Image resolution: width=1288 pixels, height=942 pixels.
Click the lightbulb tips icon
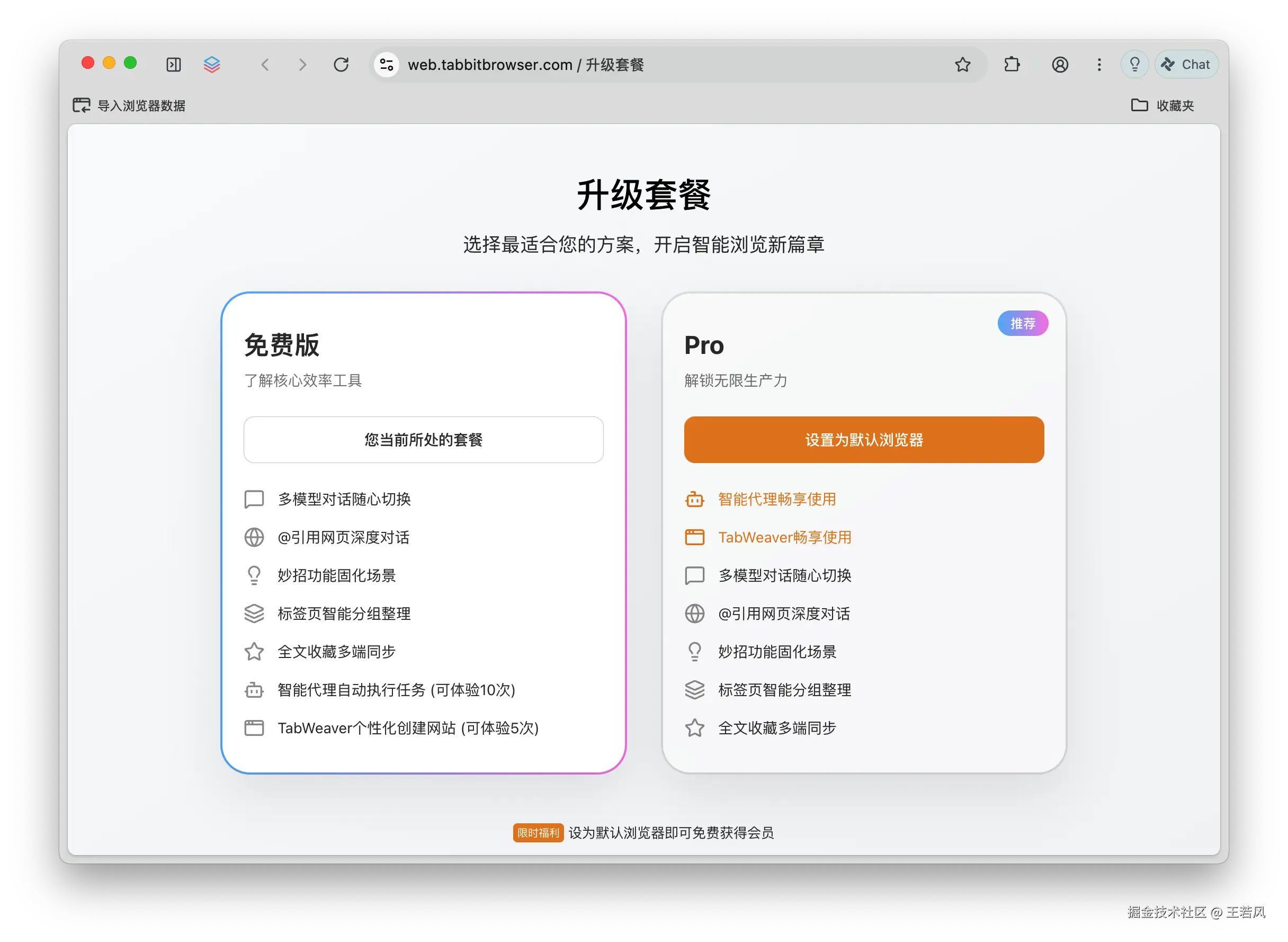1135,65
